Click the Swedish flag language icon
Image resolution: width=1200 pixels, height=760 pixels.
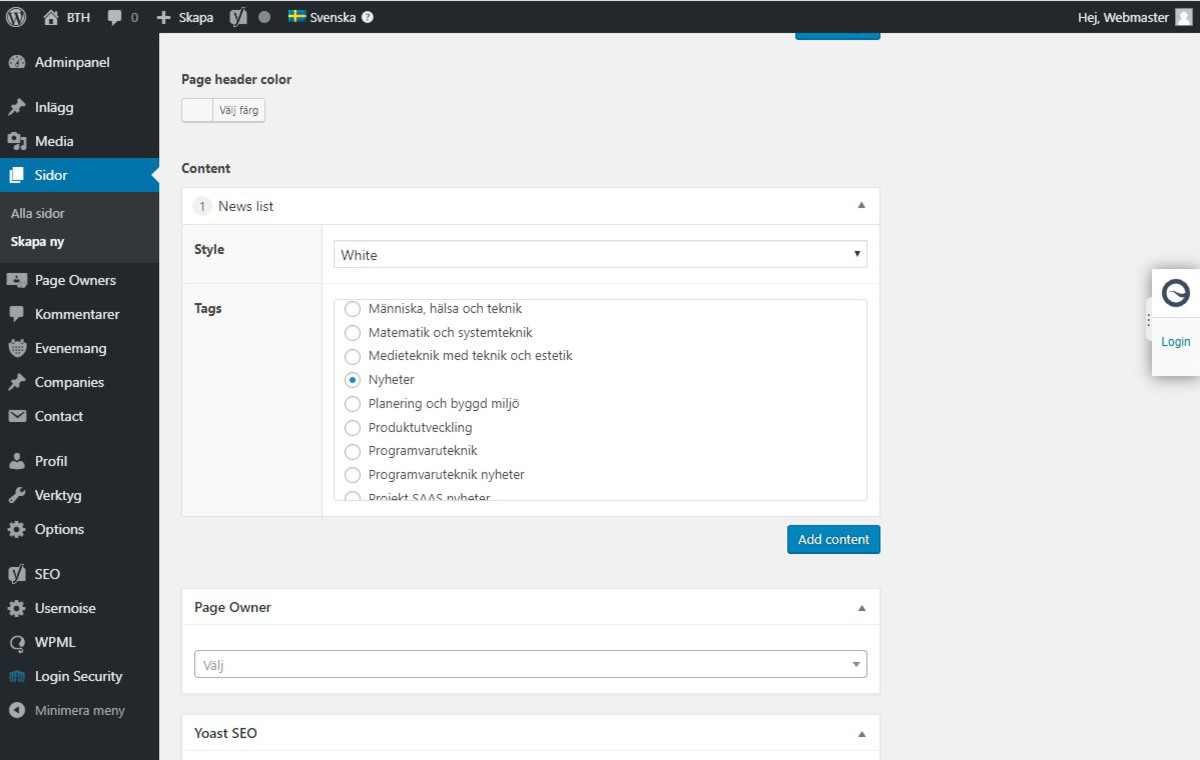(x=297, y=16)
